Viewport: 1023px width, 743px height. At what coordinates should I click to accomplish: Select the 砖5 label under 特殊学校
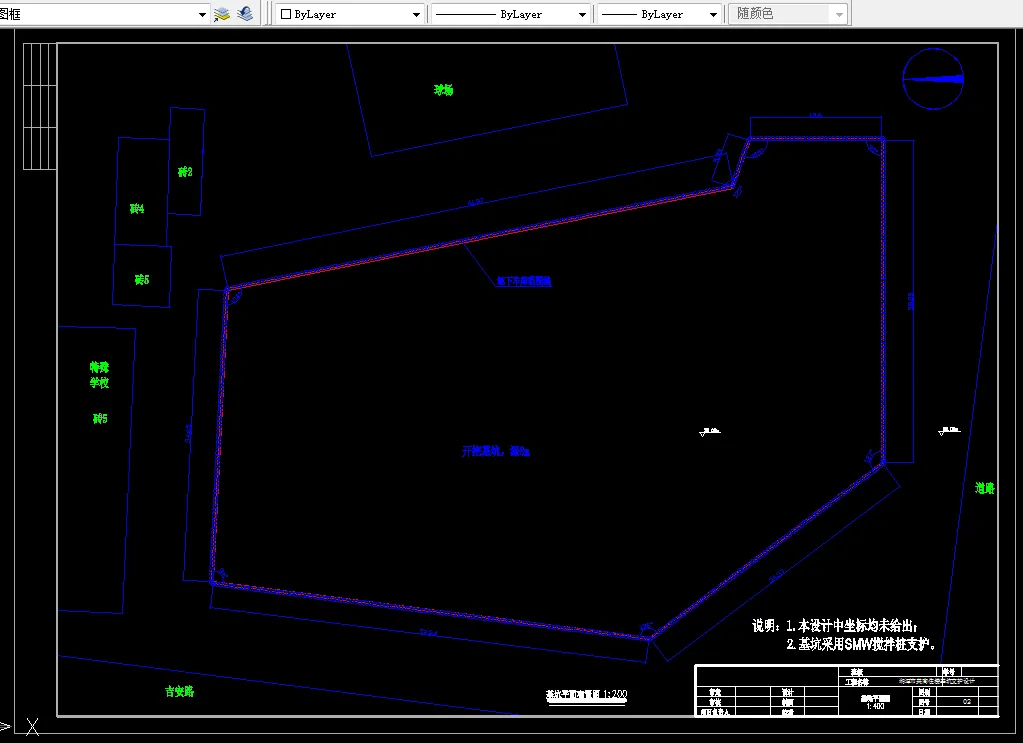point(100,419)
